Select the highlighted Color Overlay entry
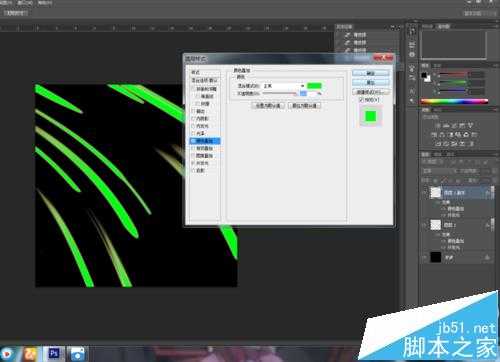Screen dimensions: 500x362 205,141
